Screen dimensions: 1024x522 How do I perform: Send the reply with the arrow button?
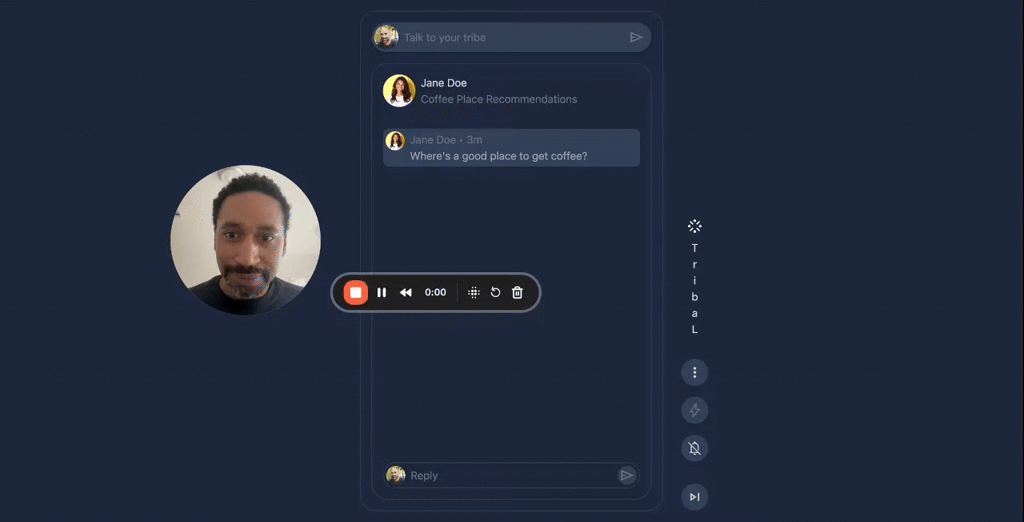coord(627,475)
